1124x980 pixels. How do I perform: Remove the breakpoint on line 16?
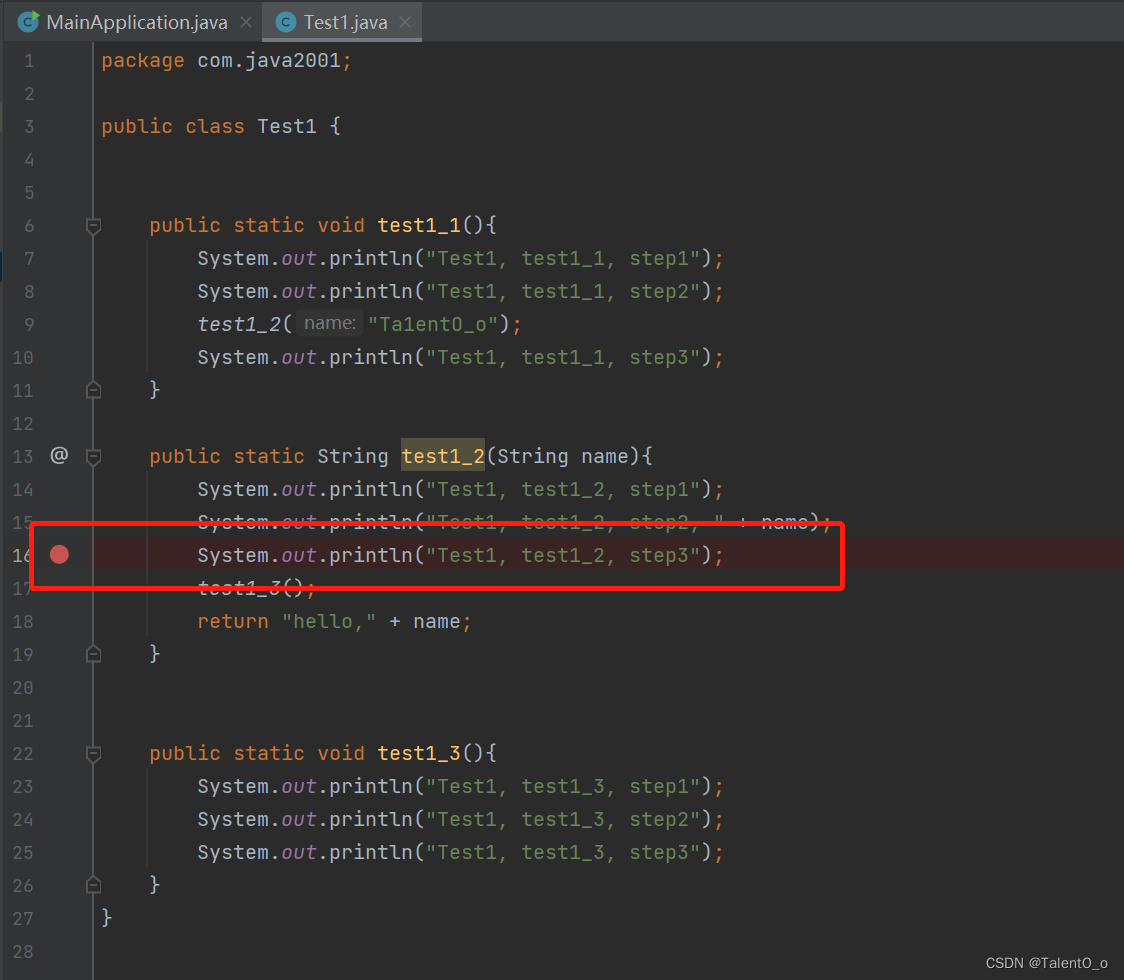click(x=59, y=554)
